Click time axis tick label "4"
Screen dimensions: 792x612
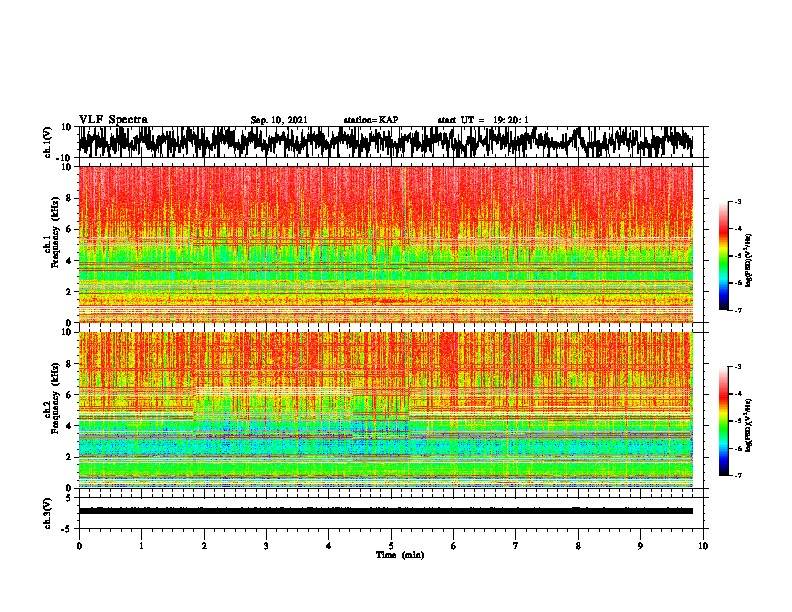[329, 546]
